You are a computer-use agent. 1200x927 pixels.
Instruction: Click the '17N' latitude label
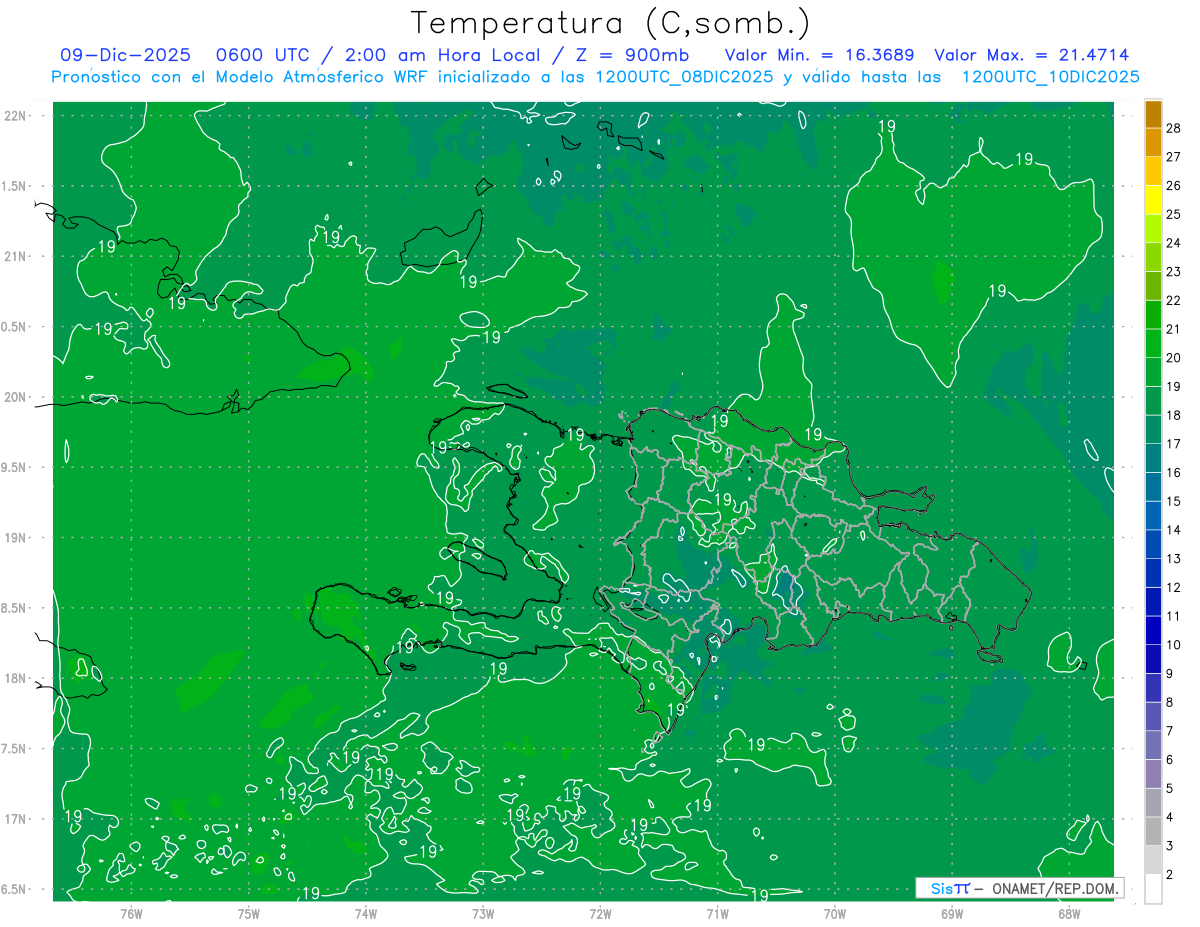point(15,819)
